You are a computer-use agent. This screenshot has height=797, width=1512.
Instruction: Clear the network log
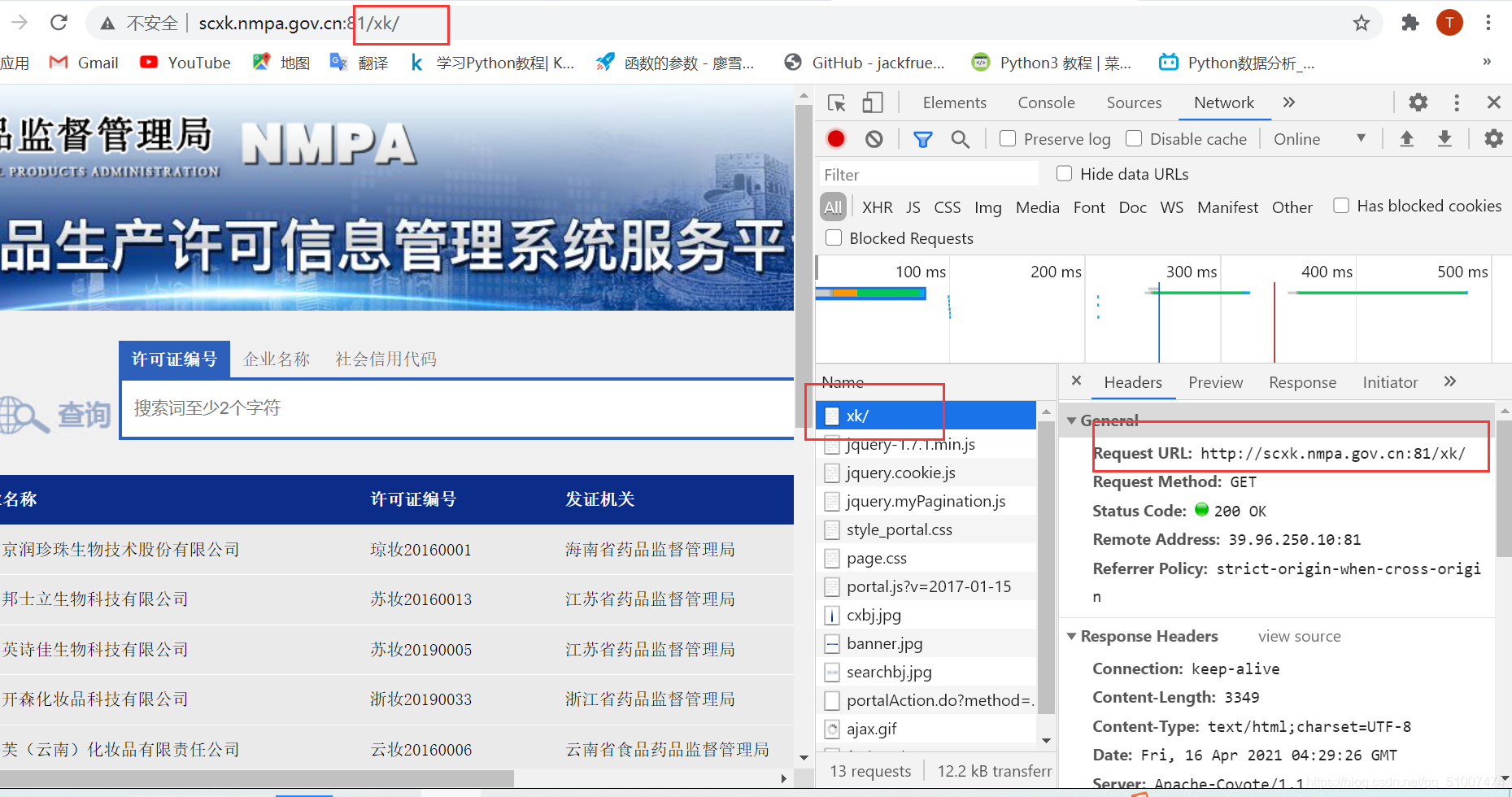point(874,139)
